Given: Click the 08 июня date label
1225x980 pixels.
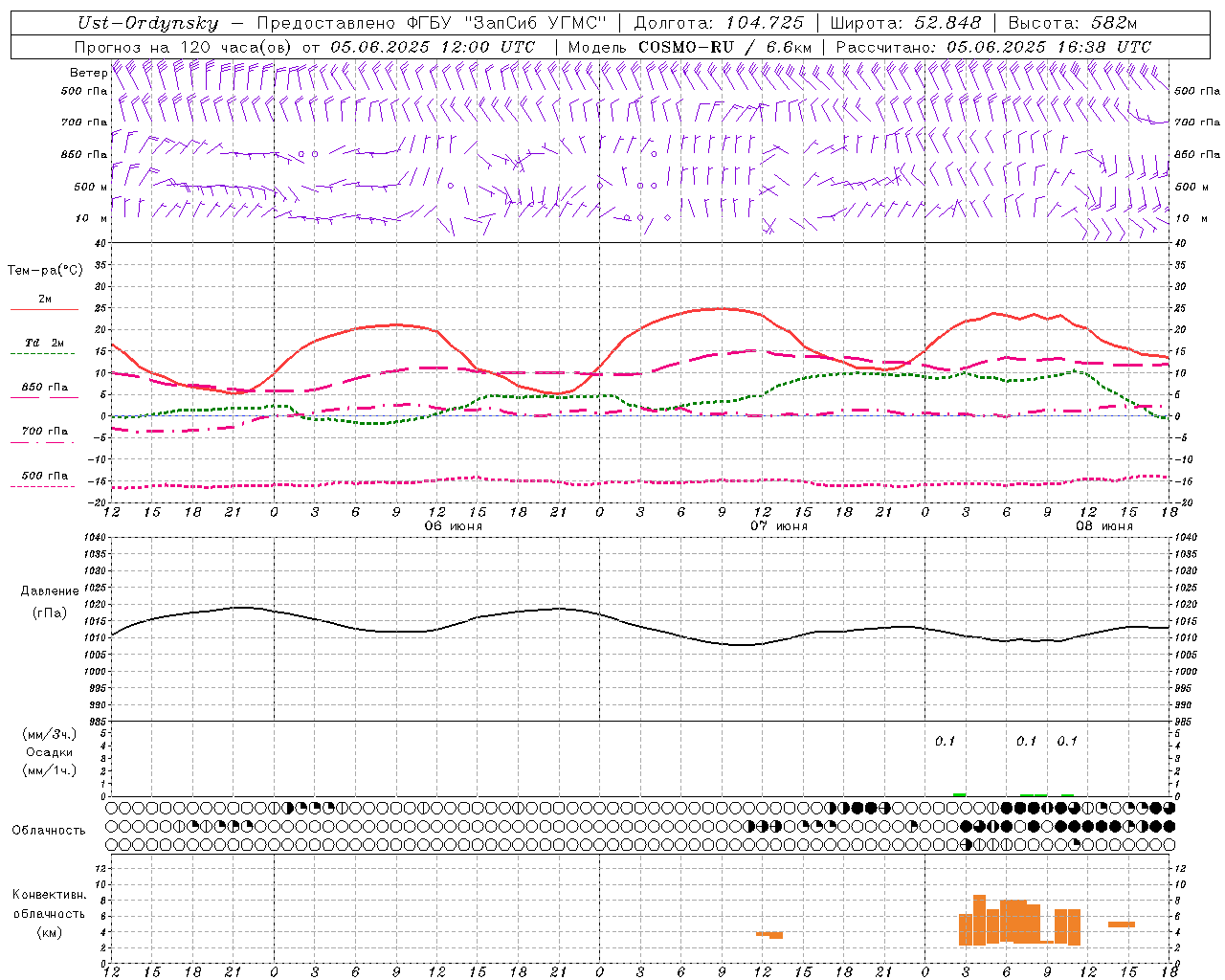Looking at the screenshot, I should 1103,526.
